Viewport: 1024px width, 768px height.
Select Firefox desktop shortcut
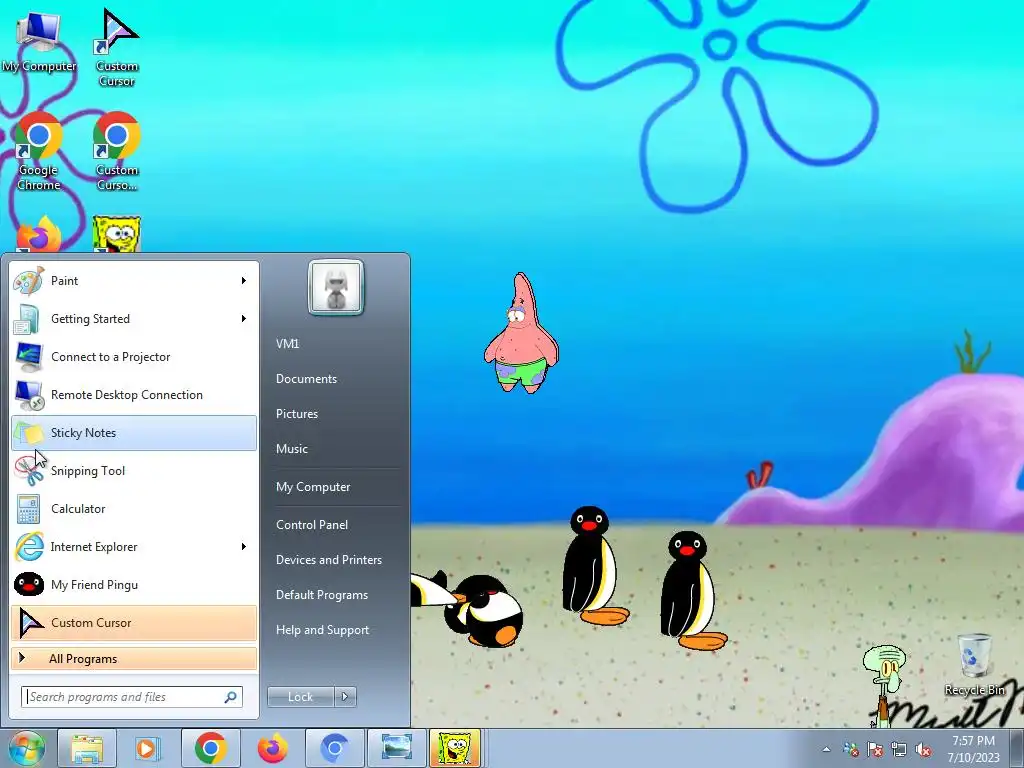coord(39,235)
